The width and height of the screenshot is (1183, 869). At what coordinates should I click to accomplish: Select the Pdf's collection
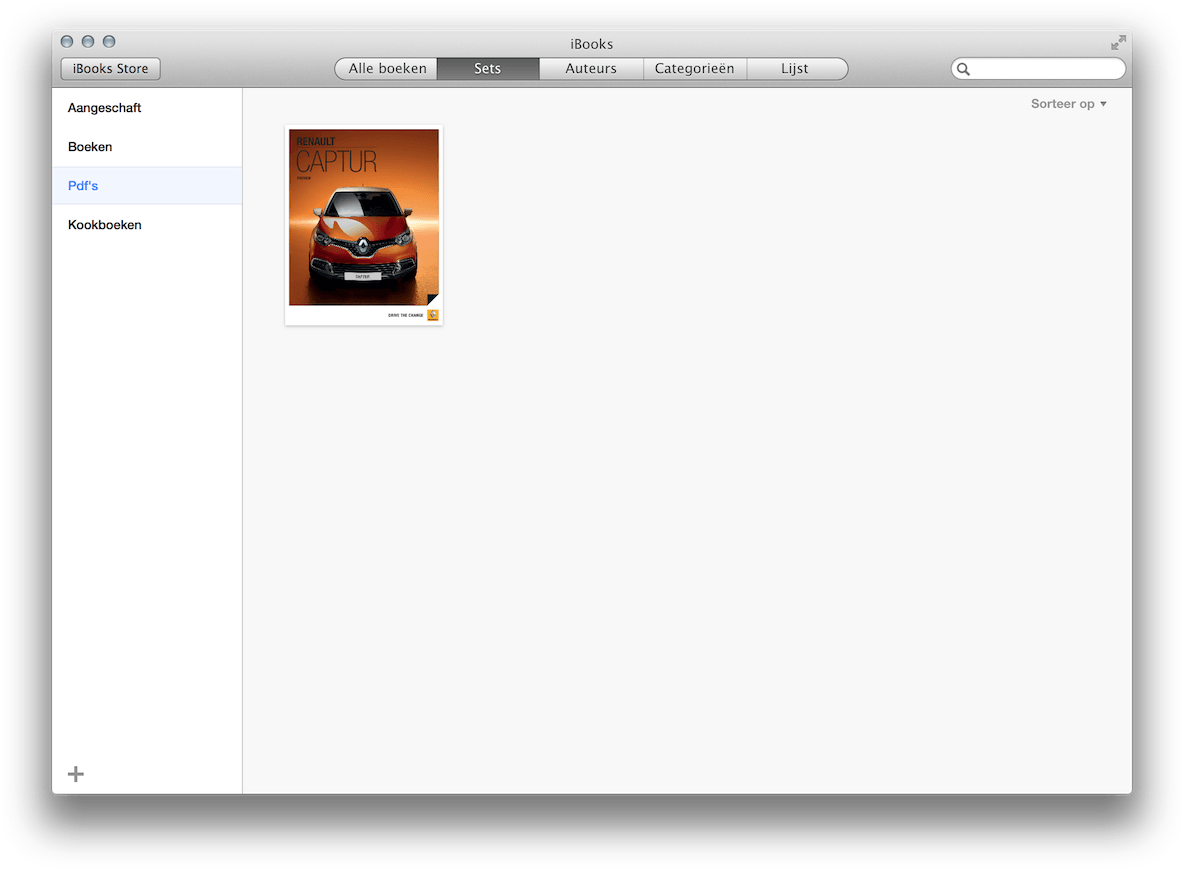point(83,185)
